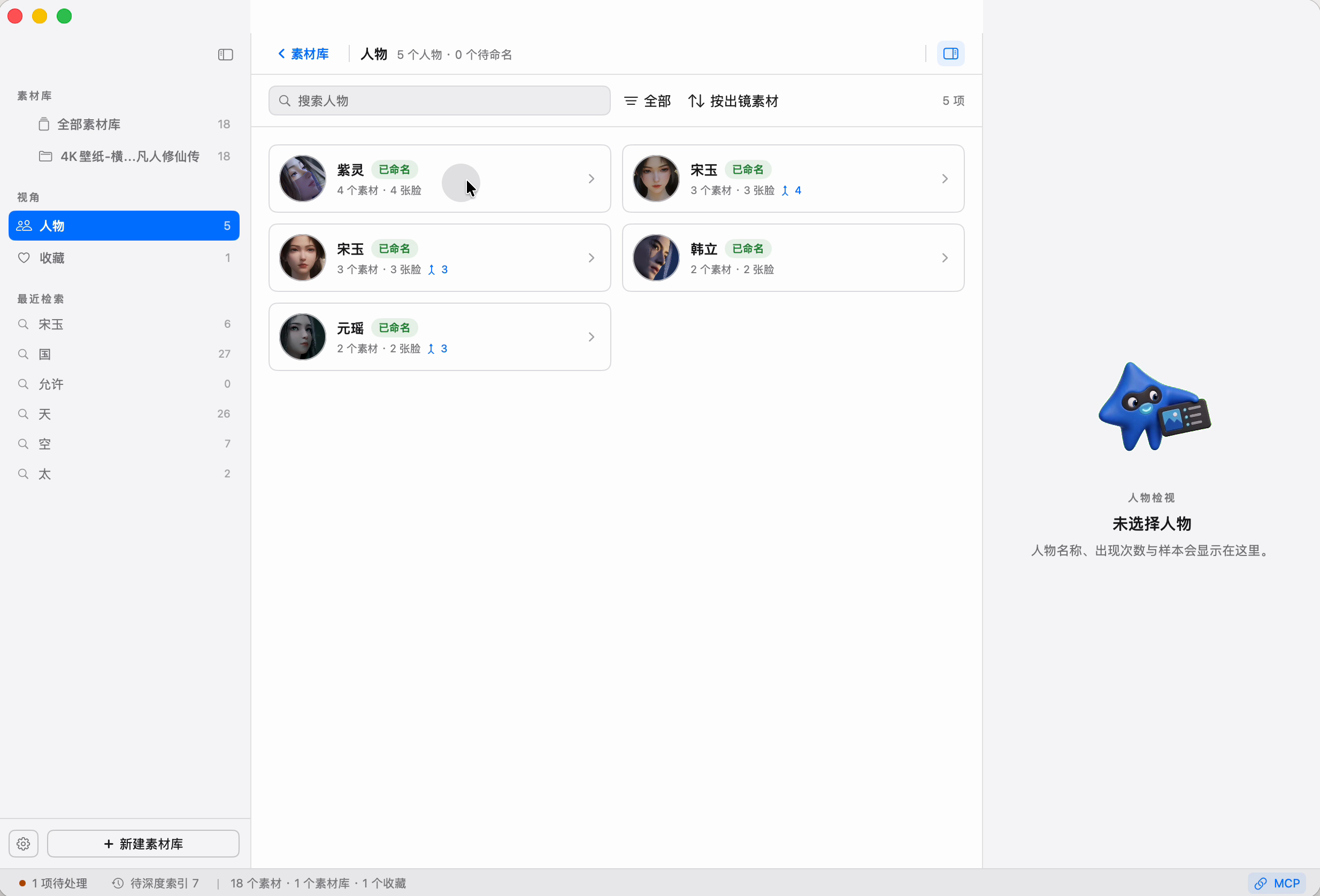
Task: Run recent search 天
Action: [124, 414]
